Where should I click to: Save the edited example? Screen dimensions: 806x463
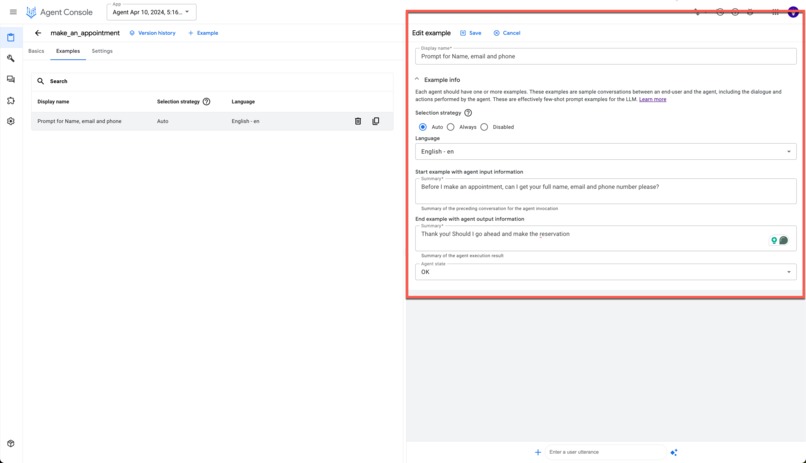pos(470,33)
